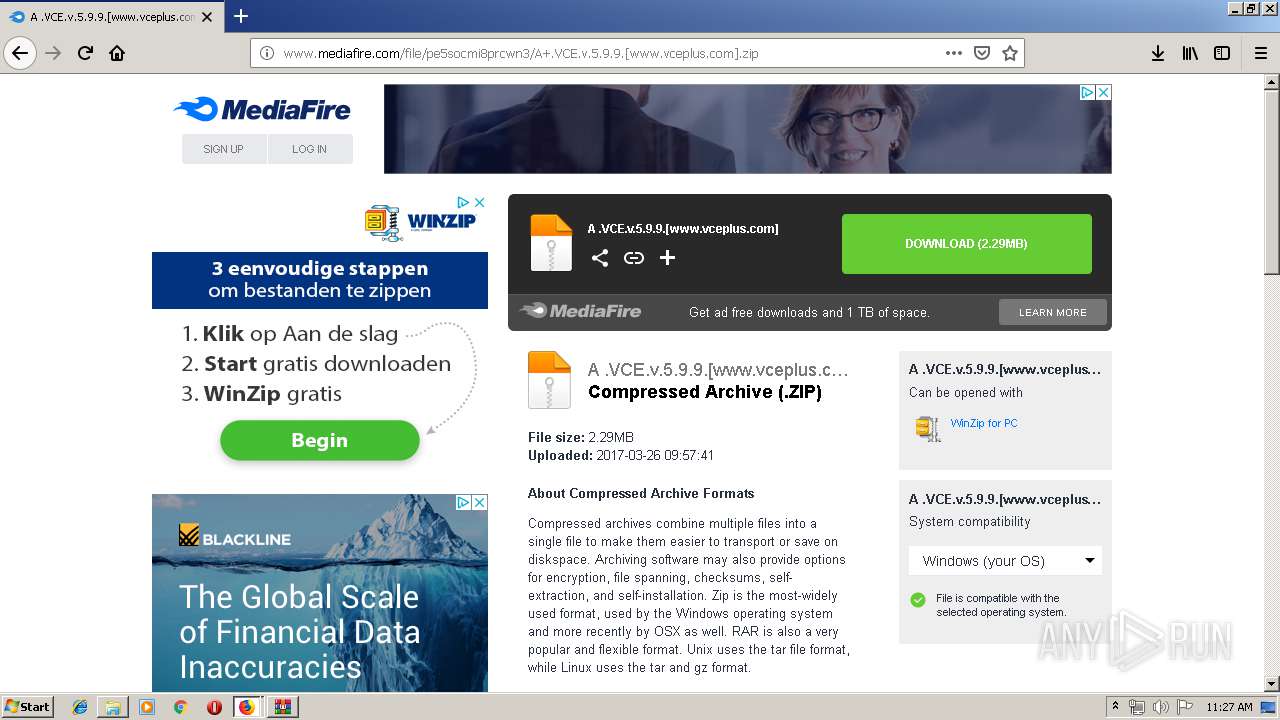Click the grey MediaFire logo in promo bar
The image size is (1280, 720).
click(580, 311)
